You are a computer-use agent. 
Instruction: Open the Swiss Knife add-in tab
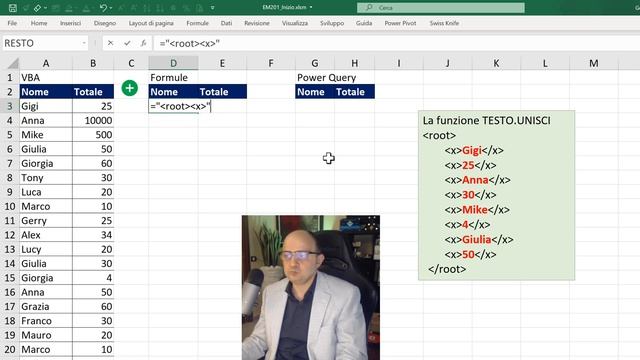click(x=444, y=23)
